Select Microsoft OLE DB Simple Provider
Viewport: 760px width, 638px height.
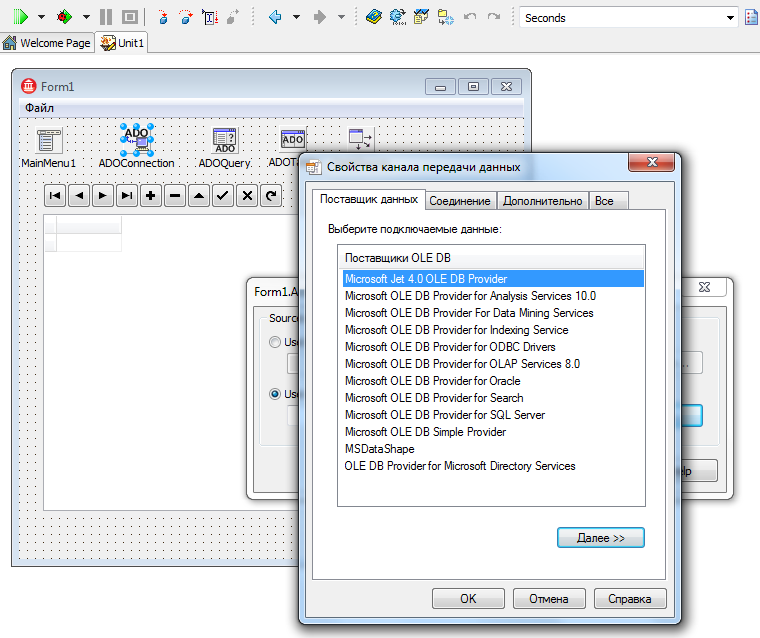[x=493, y=431]
